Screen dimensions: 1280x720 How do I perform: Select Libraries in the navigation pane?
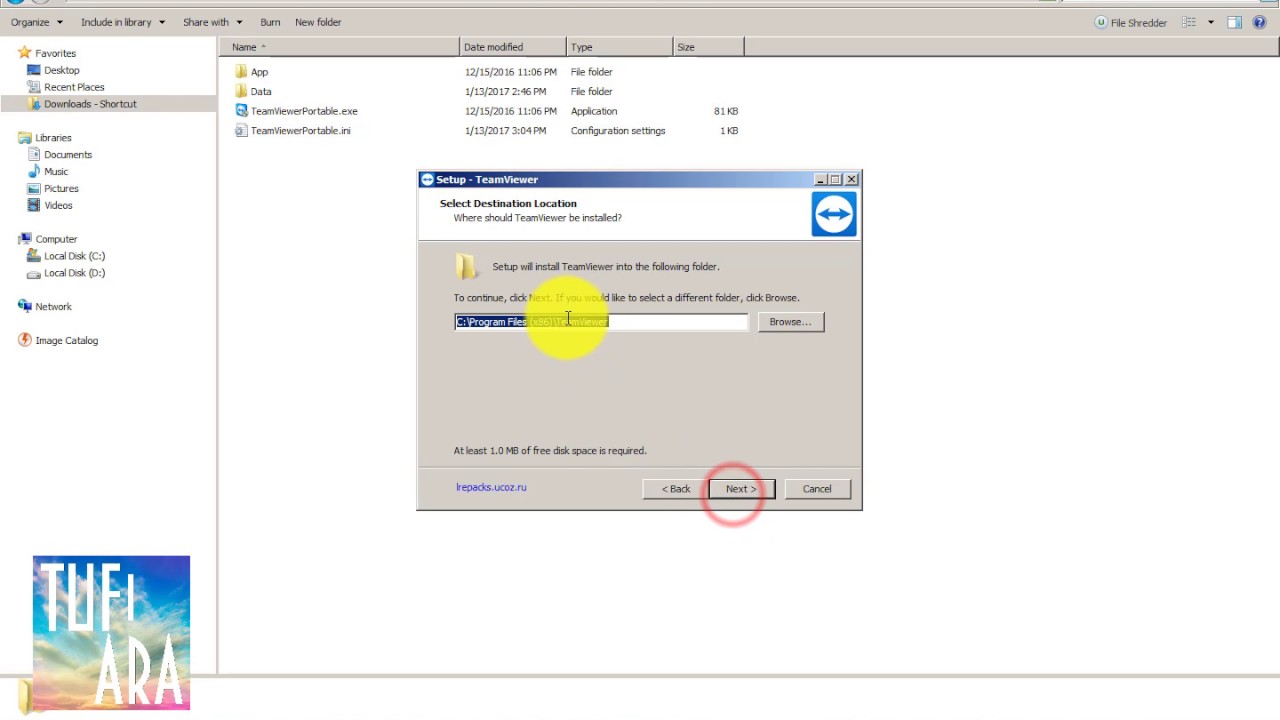[53, 138]
